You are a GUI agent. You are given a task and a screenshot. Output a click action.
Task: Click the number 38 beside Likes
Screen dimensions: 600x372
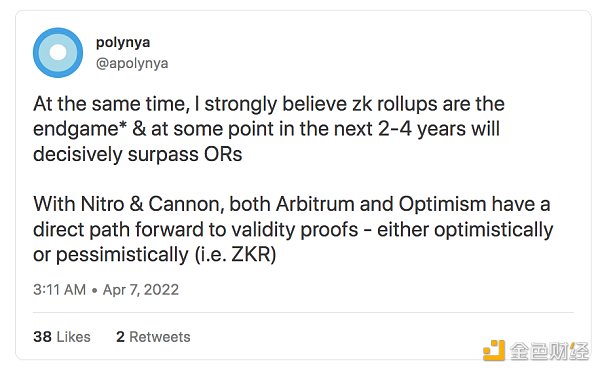coord(42,337)
